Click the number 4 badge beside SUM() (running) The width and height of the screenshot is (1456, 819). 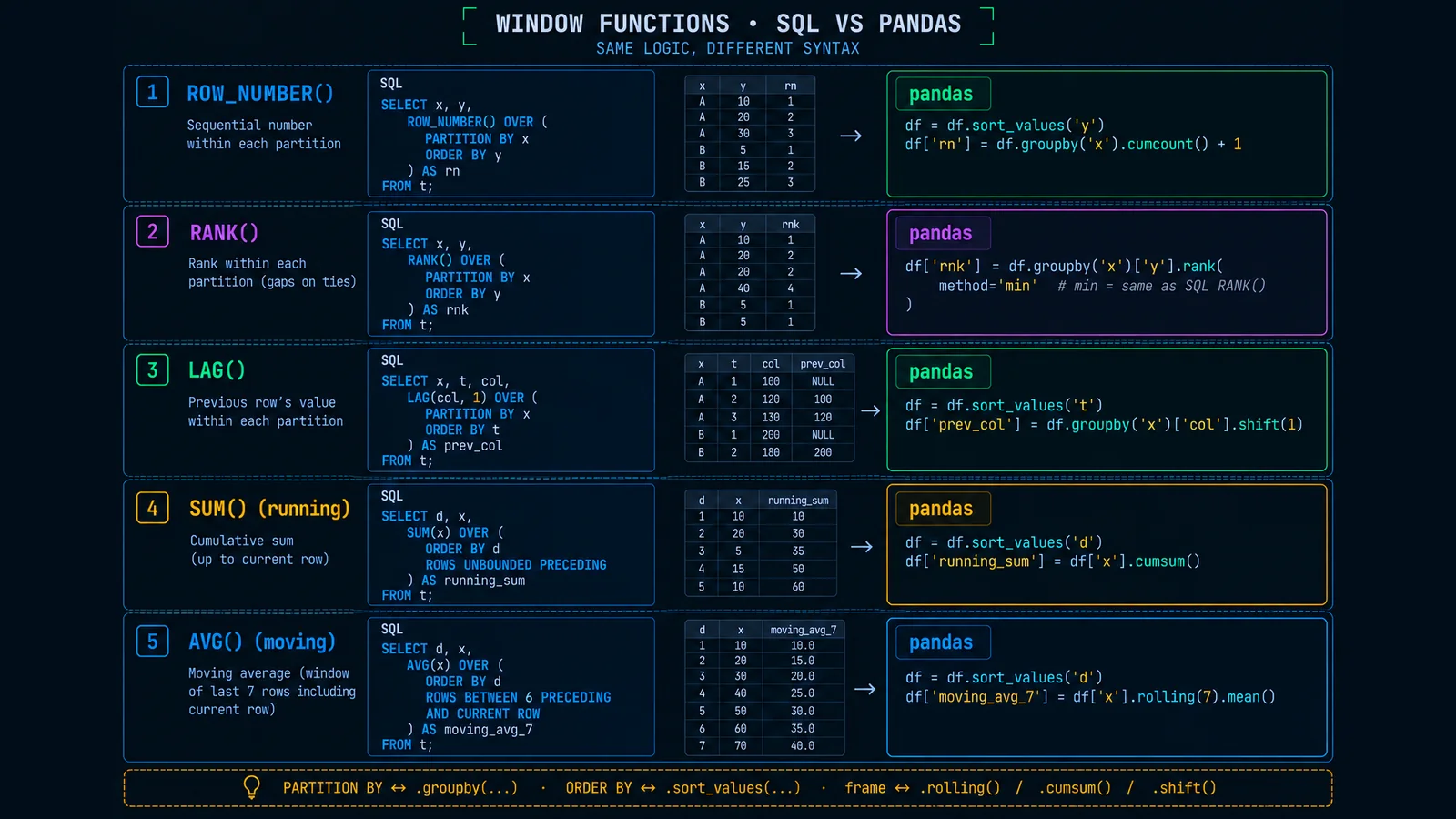point(153,508)
